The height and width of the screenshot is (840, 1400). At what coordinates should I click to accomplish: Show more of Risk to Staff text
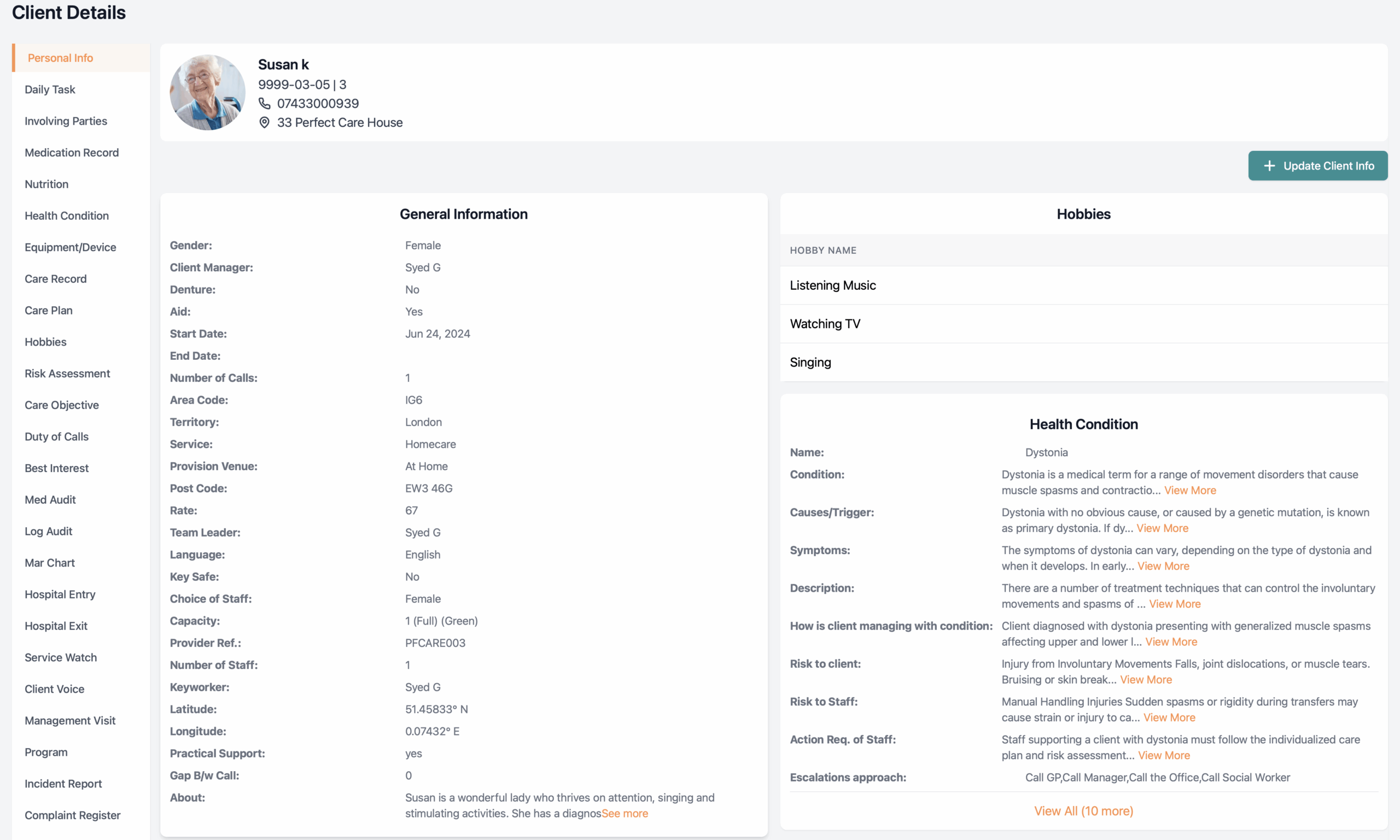[1169, 717]
